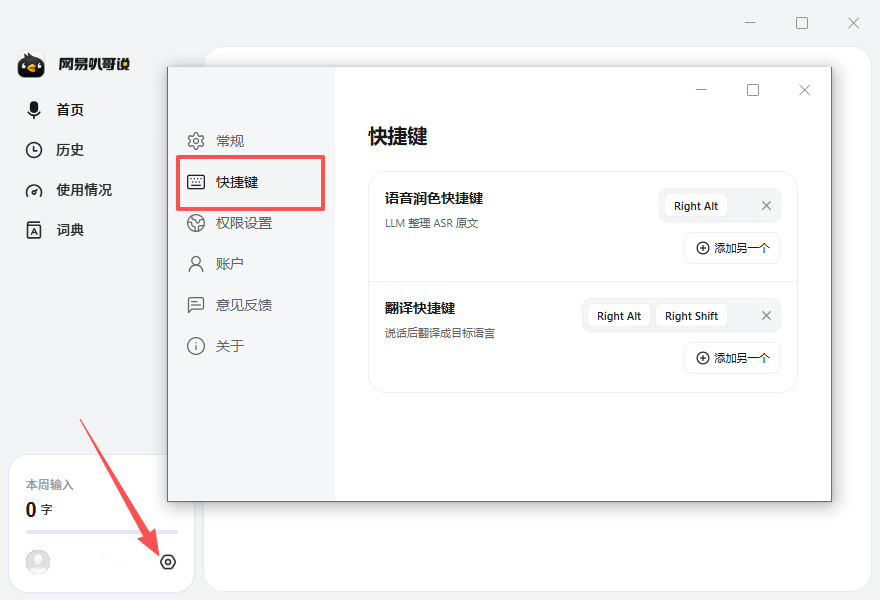880x600 pixels.
Task: Add another shortcut for 翻译快捷键
Action: pyautogui.click(x=732, y=358)
